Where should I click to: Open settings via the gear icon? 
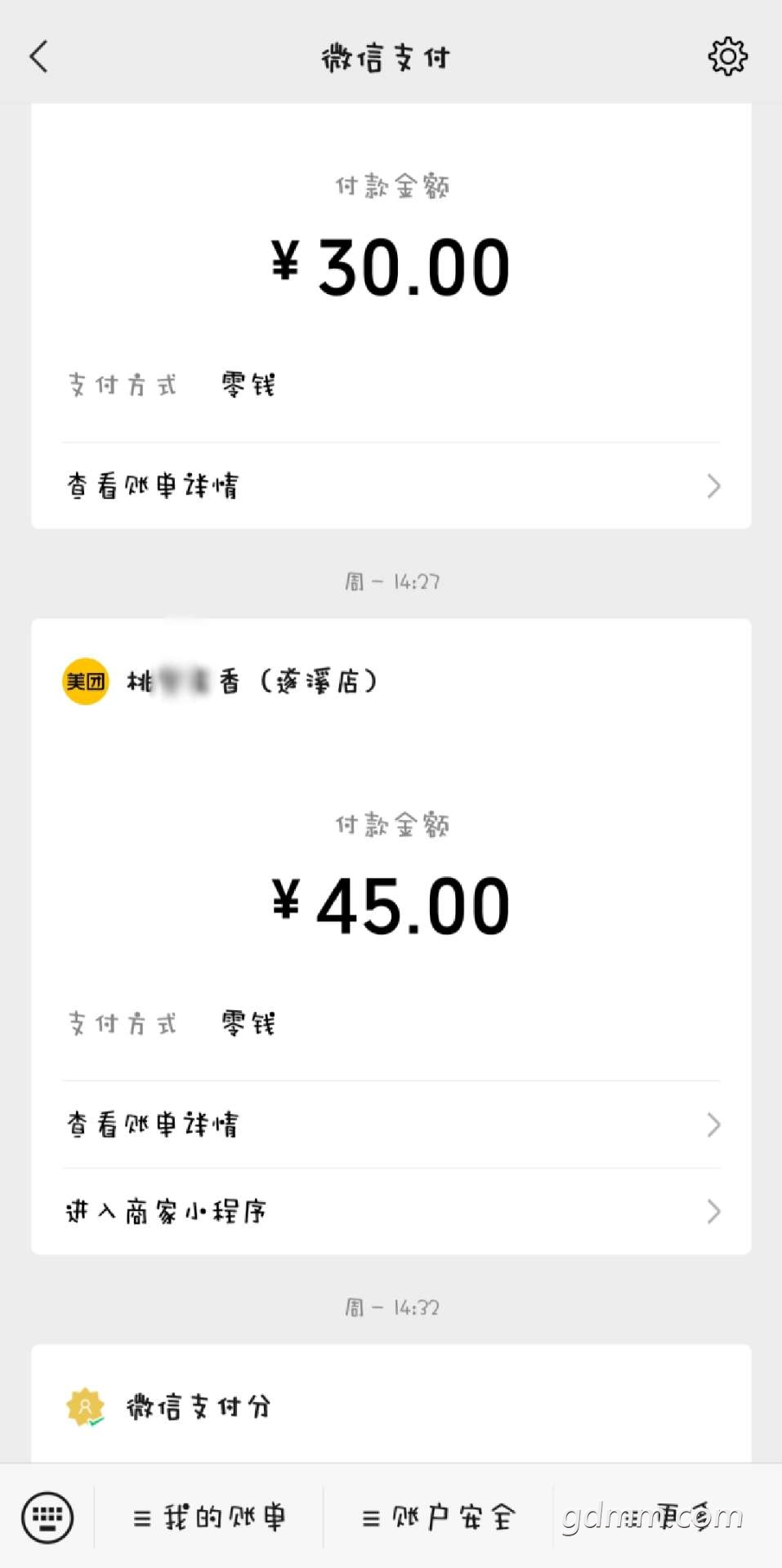pos(727,56)
